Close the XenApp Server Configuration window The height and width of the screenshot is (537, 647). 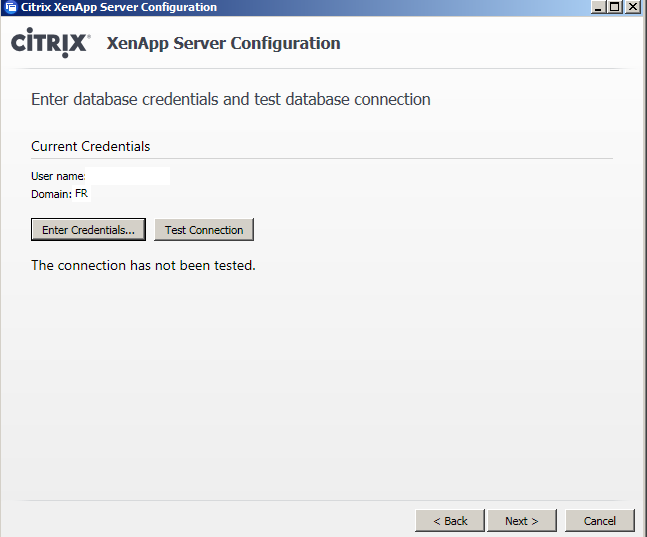click(633, 7)
